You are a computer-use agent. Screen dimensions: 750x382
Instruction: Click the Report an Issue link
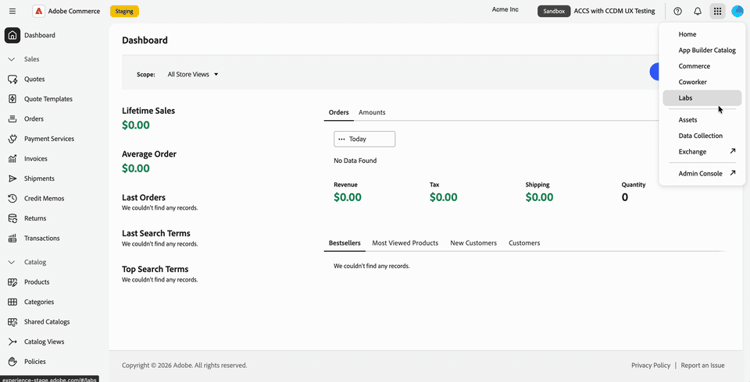(703, 365)
